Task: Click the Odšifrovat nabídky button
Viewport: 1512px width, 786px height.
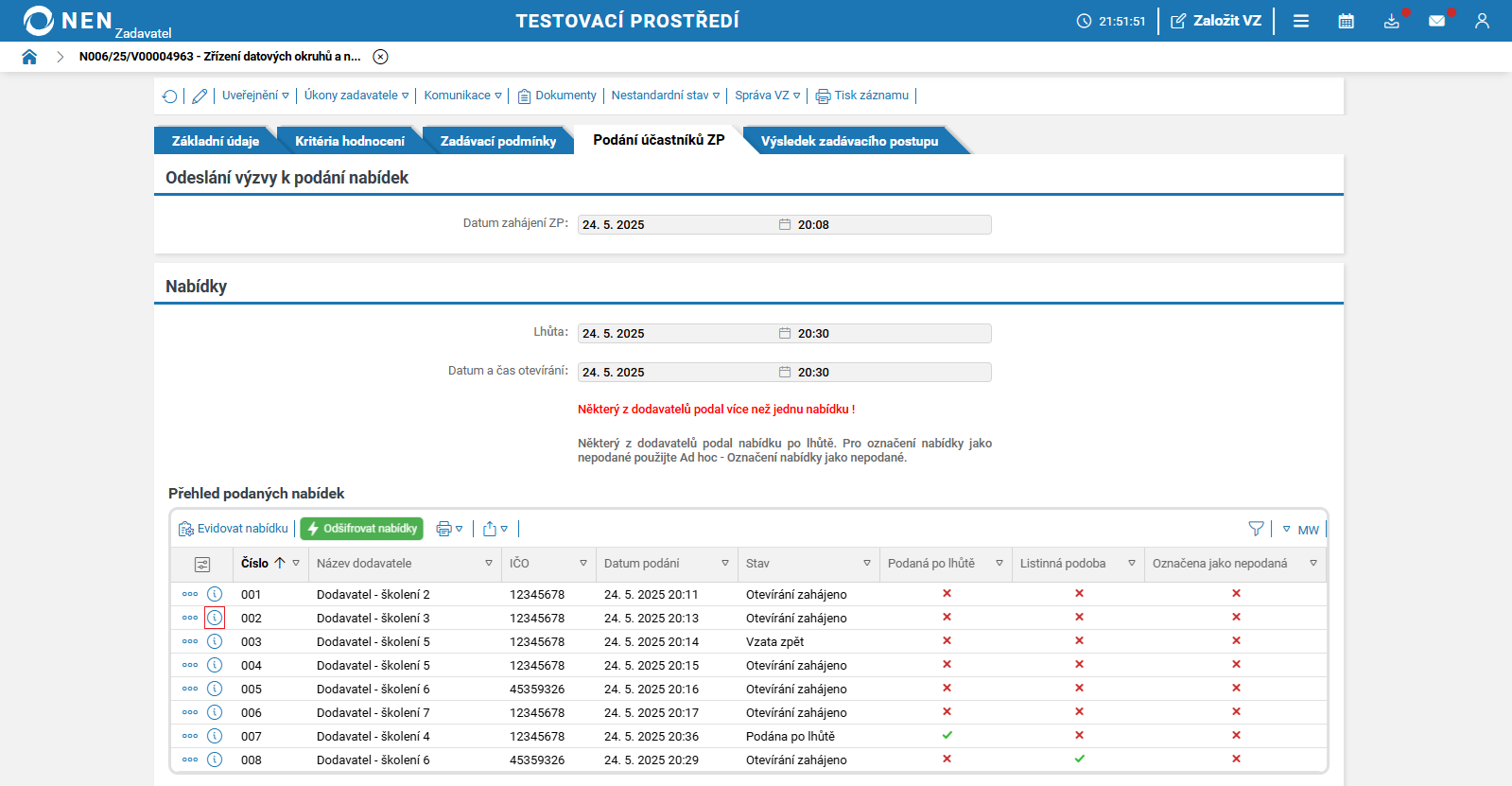Action: (361, 529)
